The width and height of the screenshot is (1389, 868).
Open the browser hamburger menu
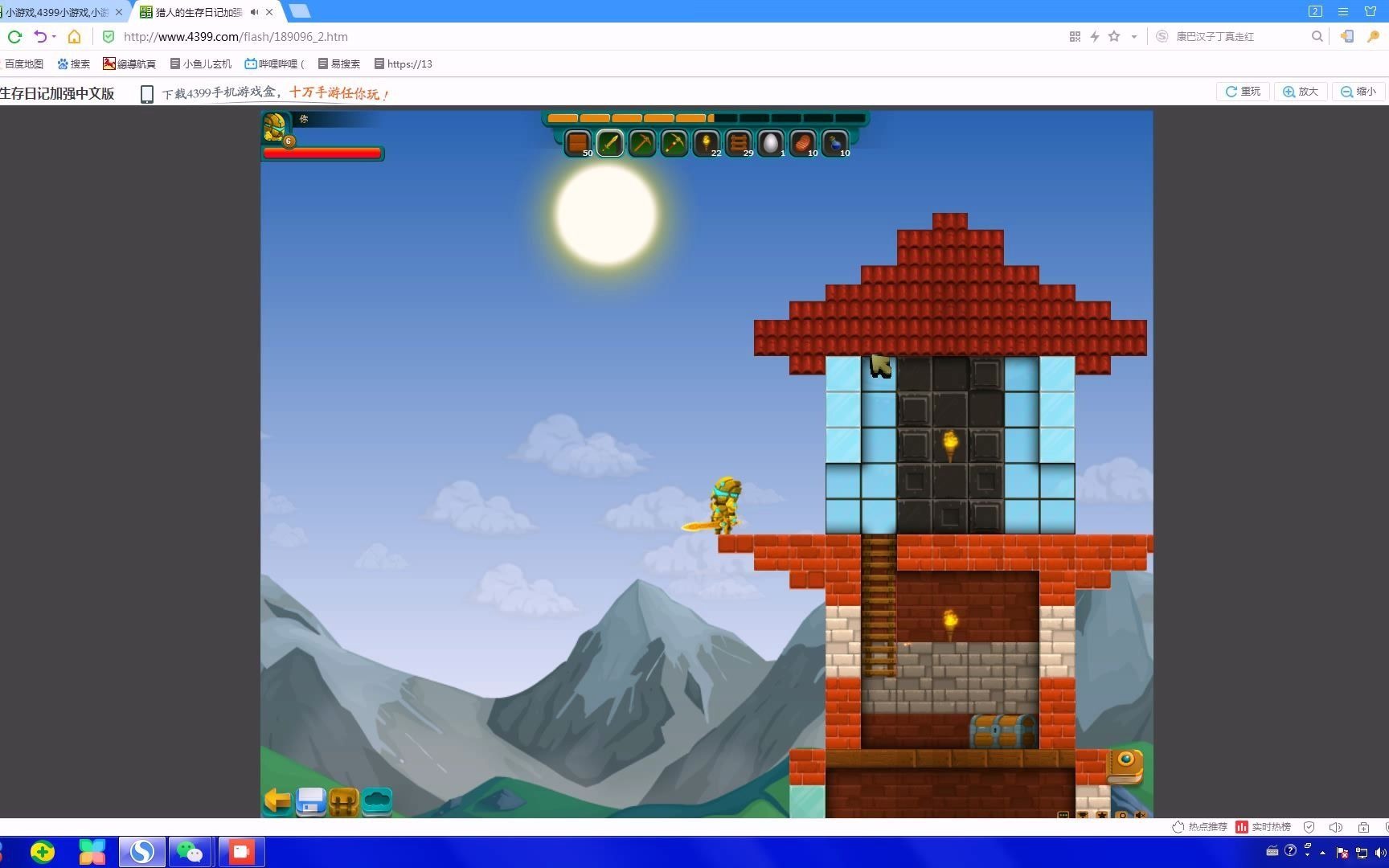(x=1343, y=11)
